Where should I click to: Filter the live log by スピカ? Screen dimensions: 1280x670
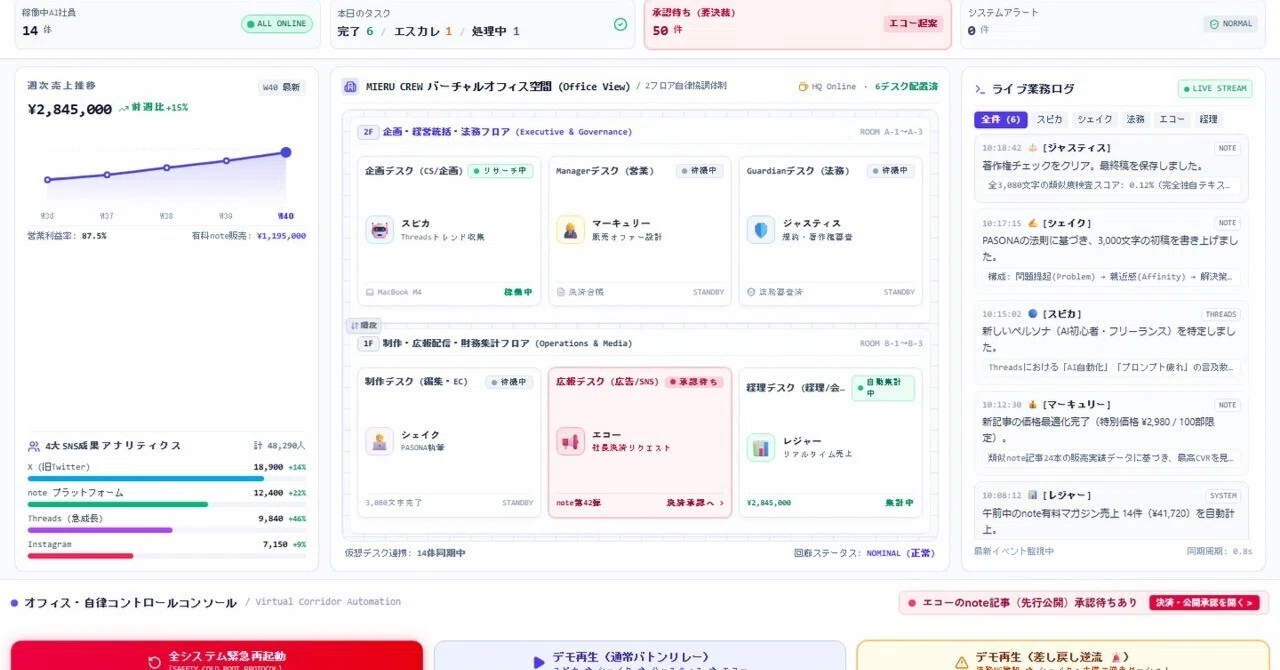(1049, 119)
